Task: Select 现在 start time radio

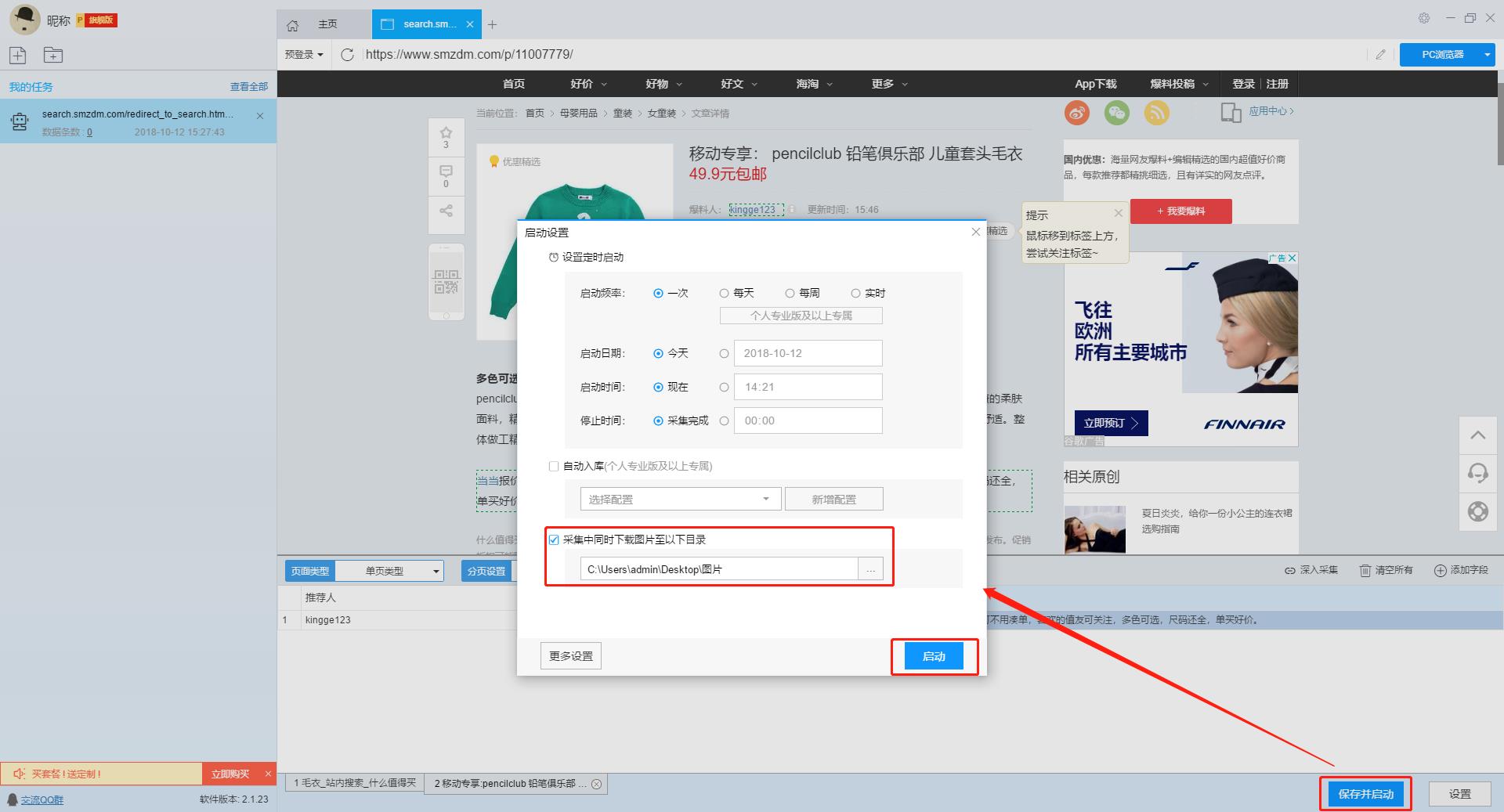Action: pos(658,387)
